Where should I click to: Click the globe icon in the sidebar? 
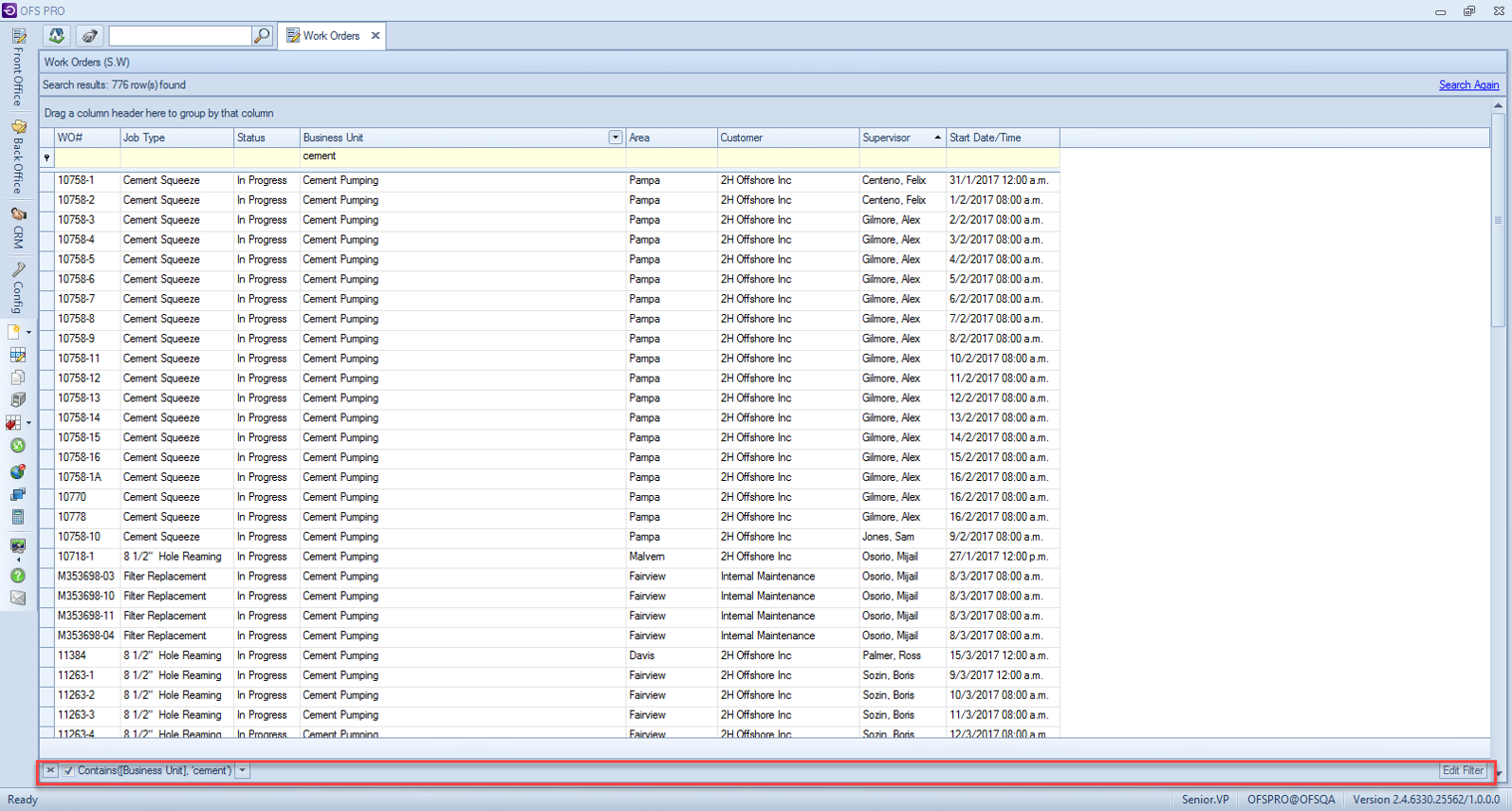pyautogui.click(x=18, y=471)
